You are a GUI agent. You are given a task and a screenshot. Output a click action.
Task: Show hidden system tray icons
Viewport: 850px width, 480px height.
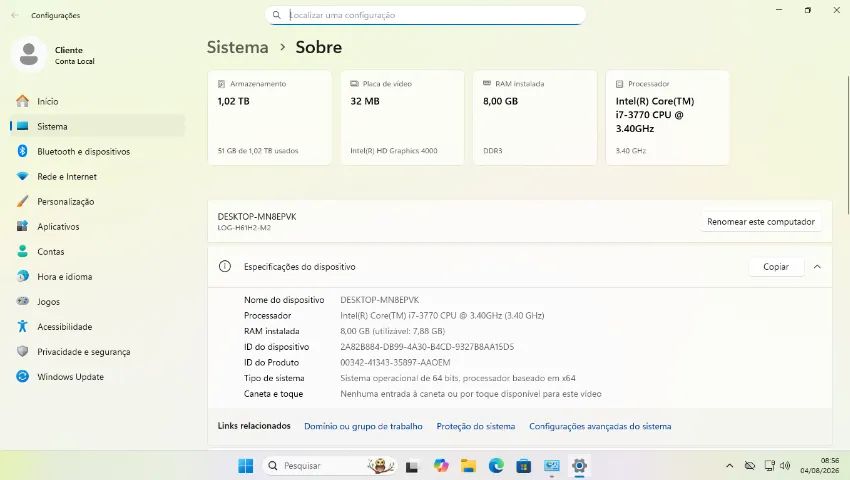click(x=730, y=465)
